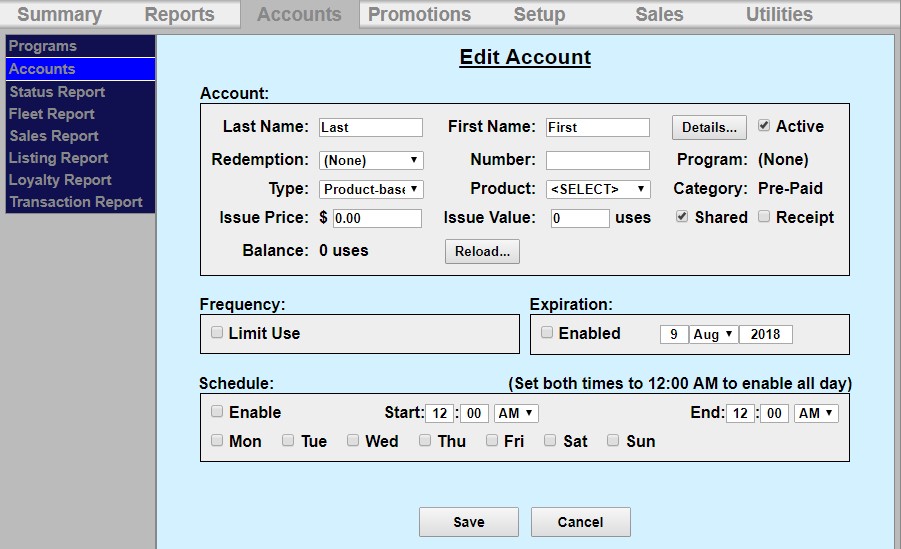Image resolution: width=901 pixels, height=549 pixels.
Task: Open the Start time AM/PM dropdown
Action: [x=516, y=413]
